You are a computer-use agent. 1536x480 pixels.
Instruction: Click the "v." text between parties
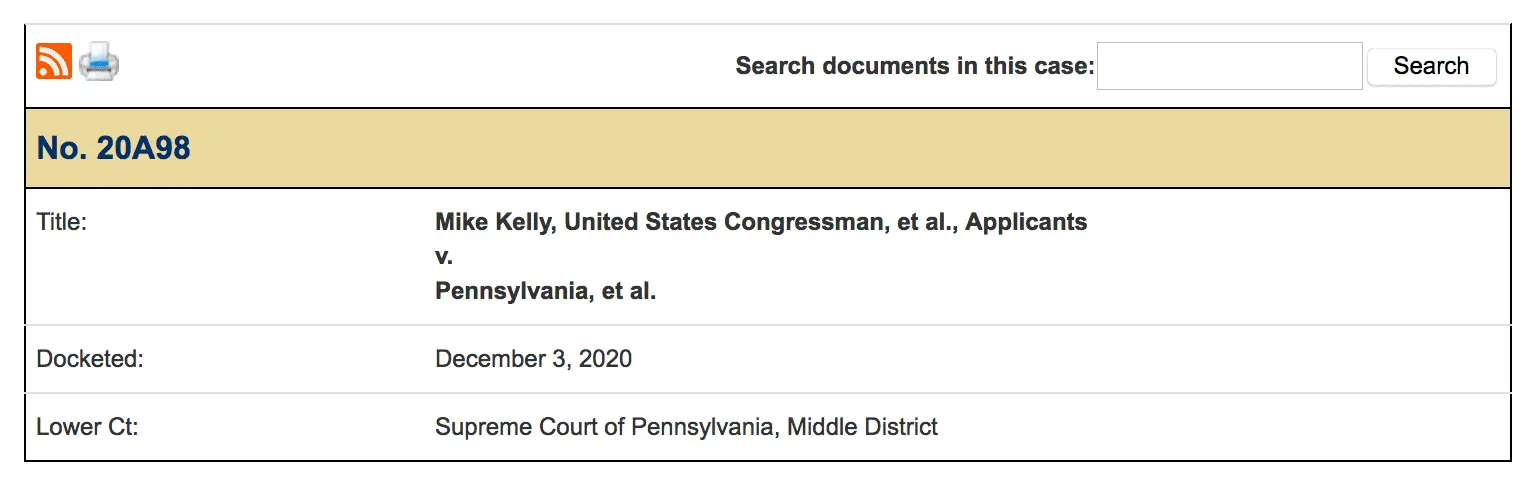(444, 257)
